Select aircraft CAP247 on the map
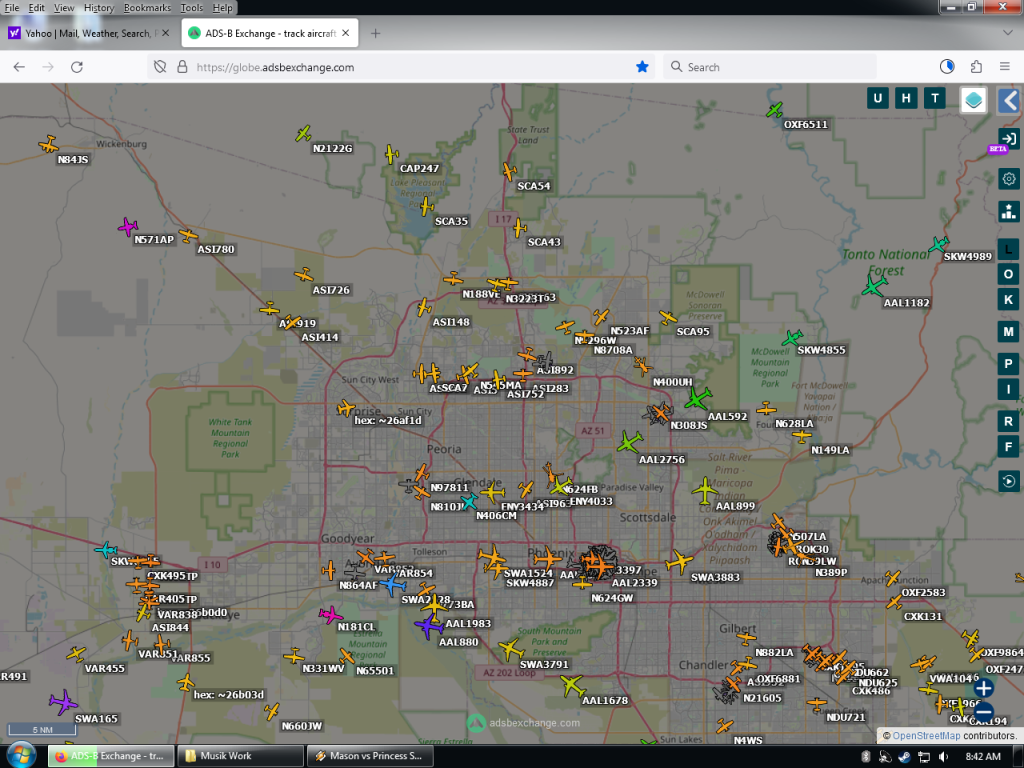The width and height of the screenshot is (1024, 768). 391,154
